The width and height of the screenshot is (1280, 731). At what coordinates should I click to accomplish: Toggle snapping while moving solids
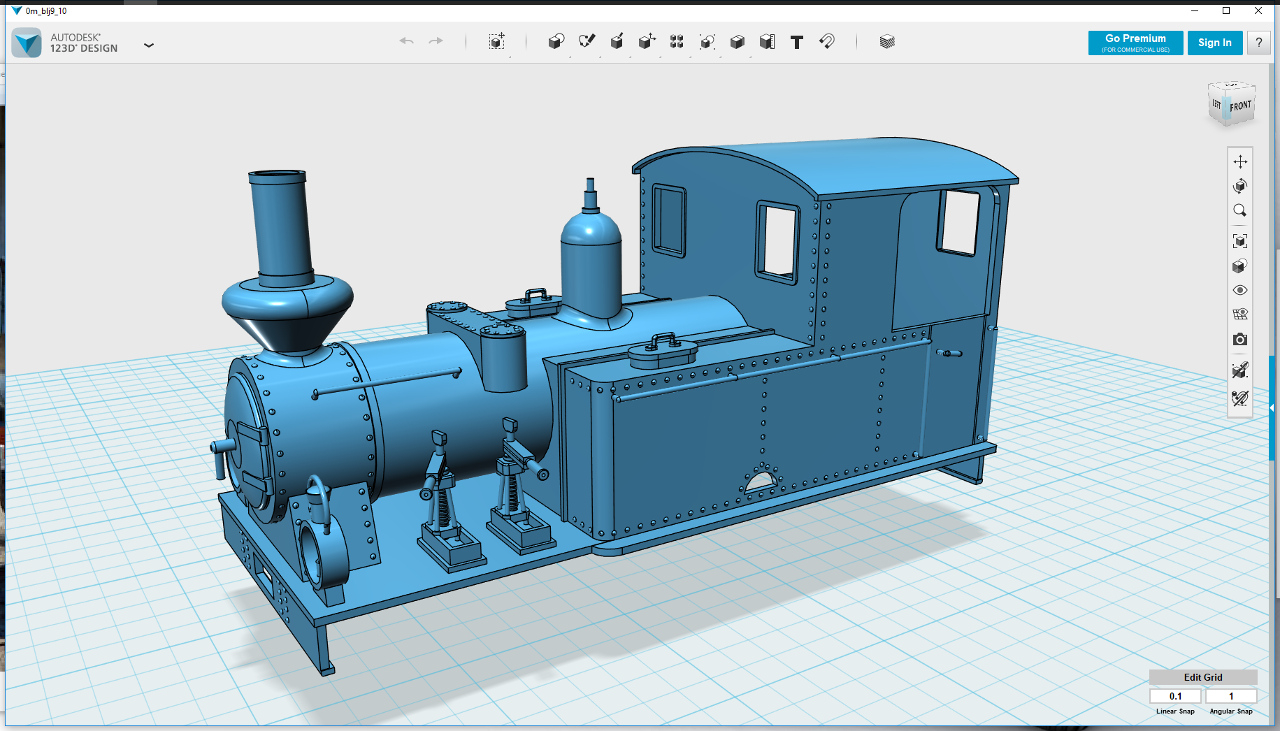[x=1240, y=370]
